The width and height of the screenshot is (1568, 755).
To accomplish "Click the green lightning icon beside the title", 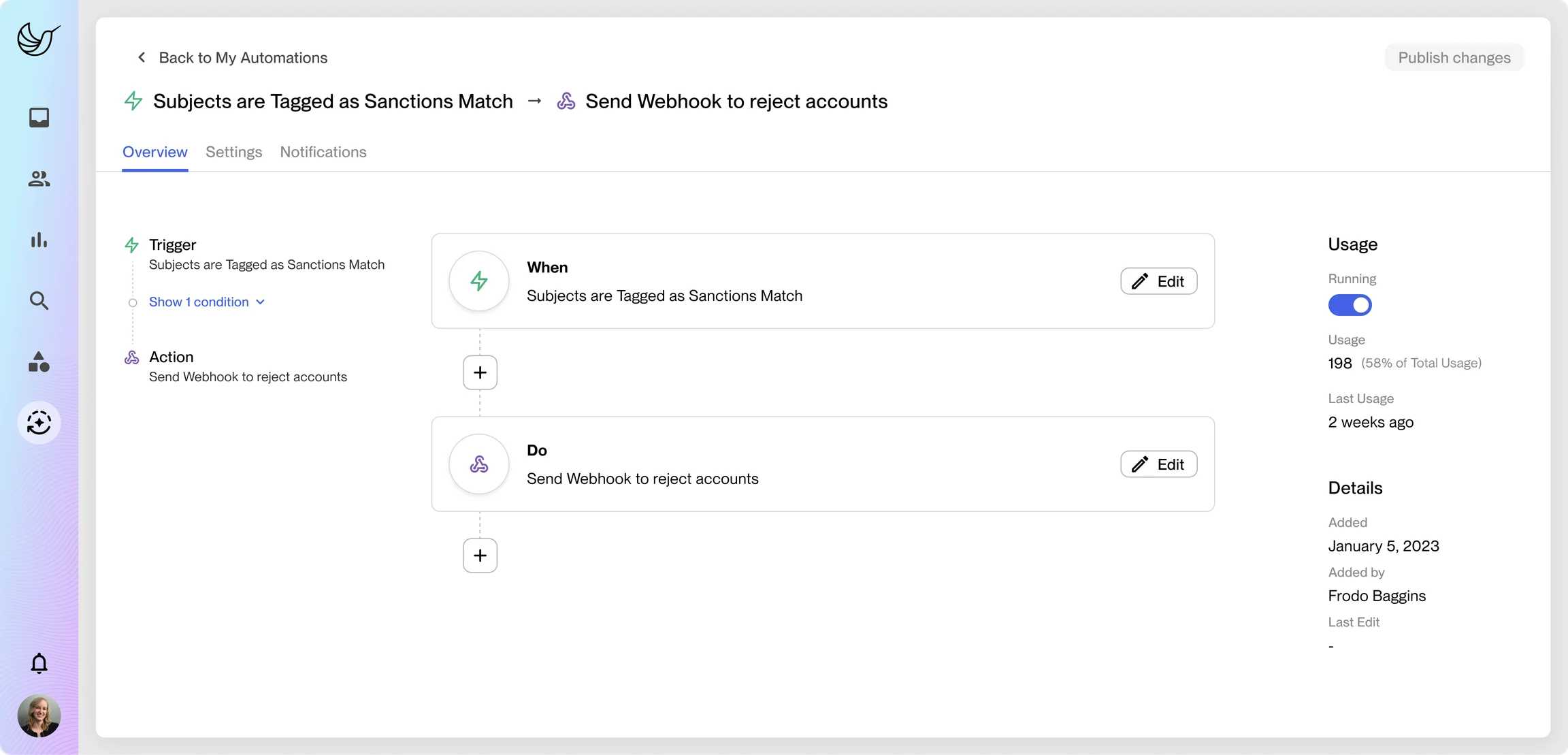I will [x=133, y=101].
